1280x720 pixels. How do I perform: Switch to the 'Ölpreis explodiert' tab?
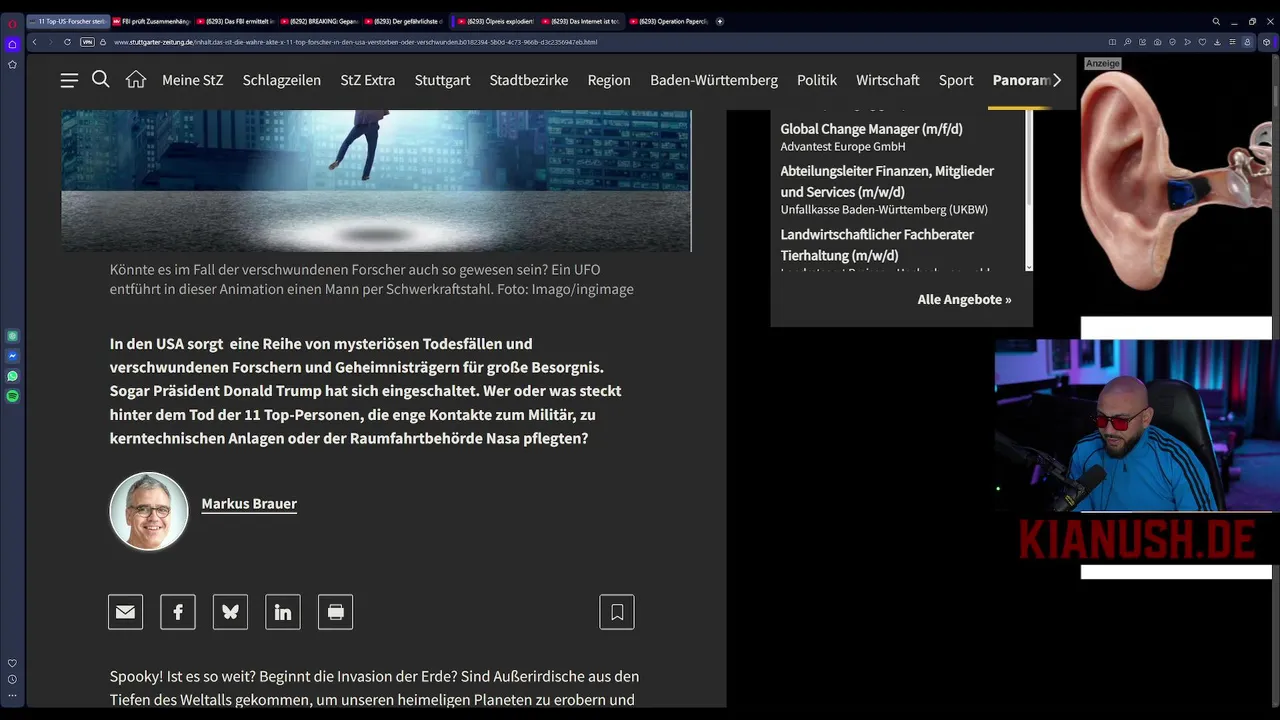tap(497, 21)
